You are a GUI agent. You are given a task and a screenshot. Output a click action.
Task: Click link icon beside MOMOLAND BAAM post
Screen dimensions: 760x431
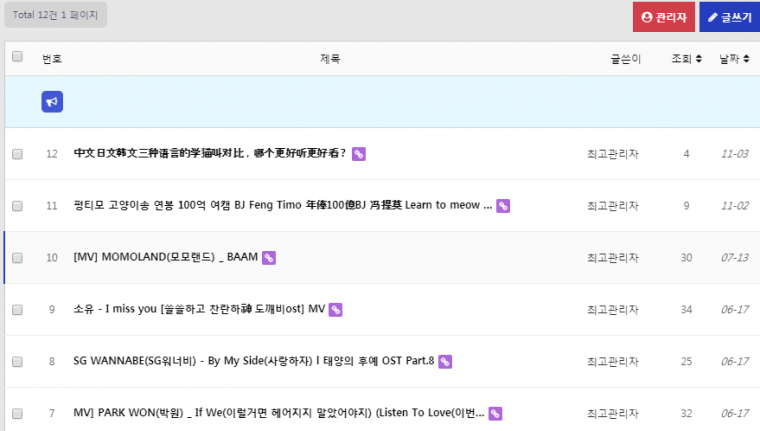[x=269, y=258]
